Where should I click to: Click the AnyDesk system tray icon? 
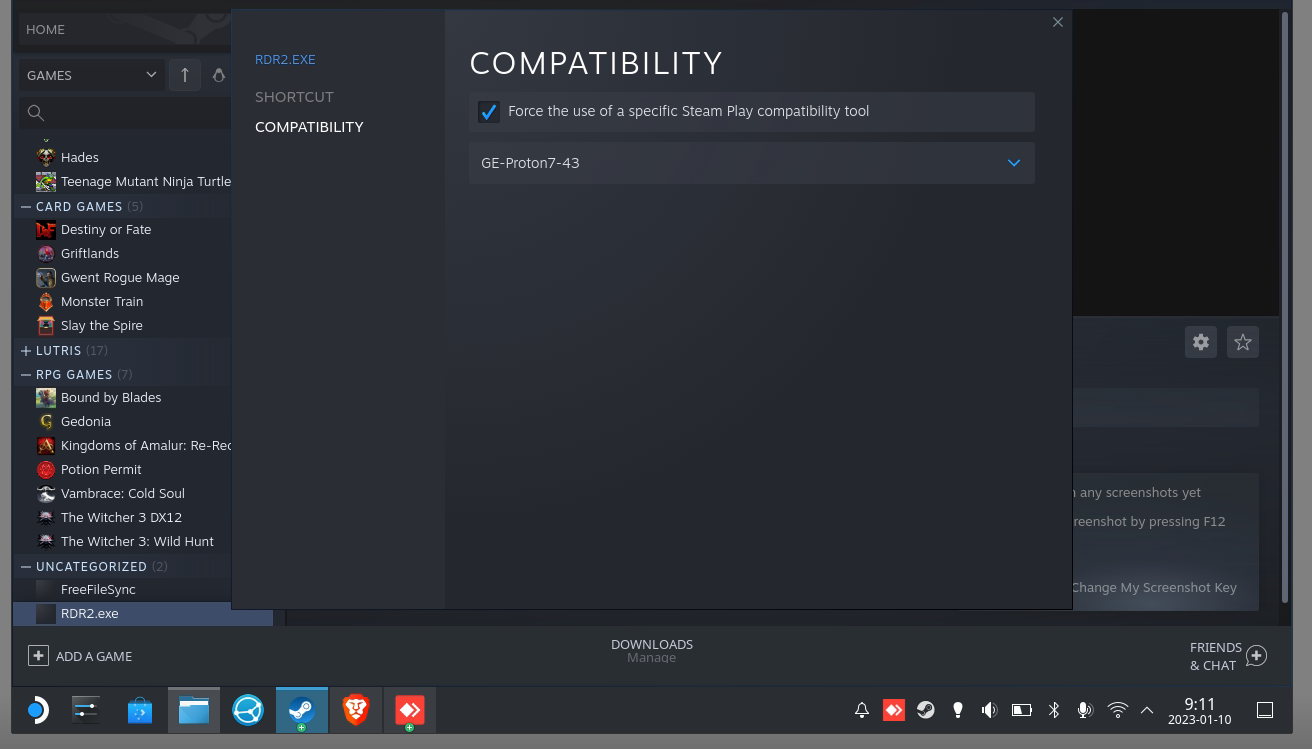point(894,710)
